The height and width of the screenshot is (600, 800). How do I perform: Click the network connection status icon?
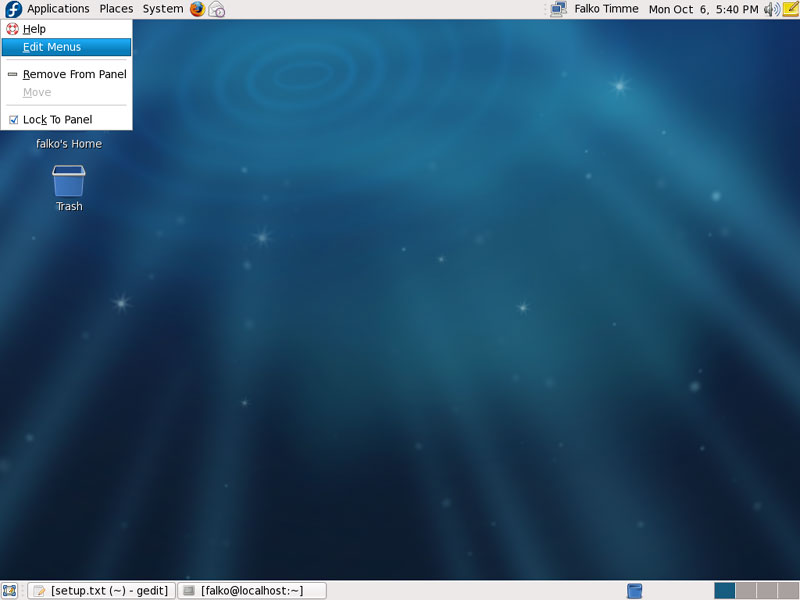coord(559,9)
